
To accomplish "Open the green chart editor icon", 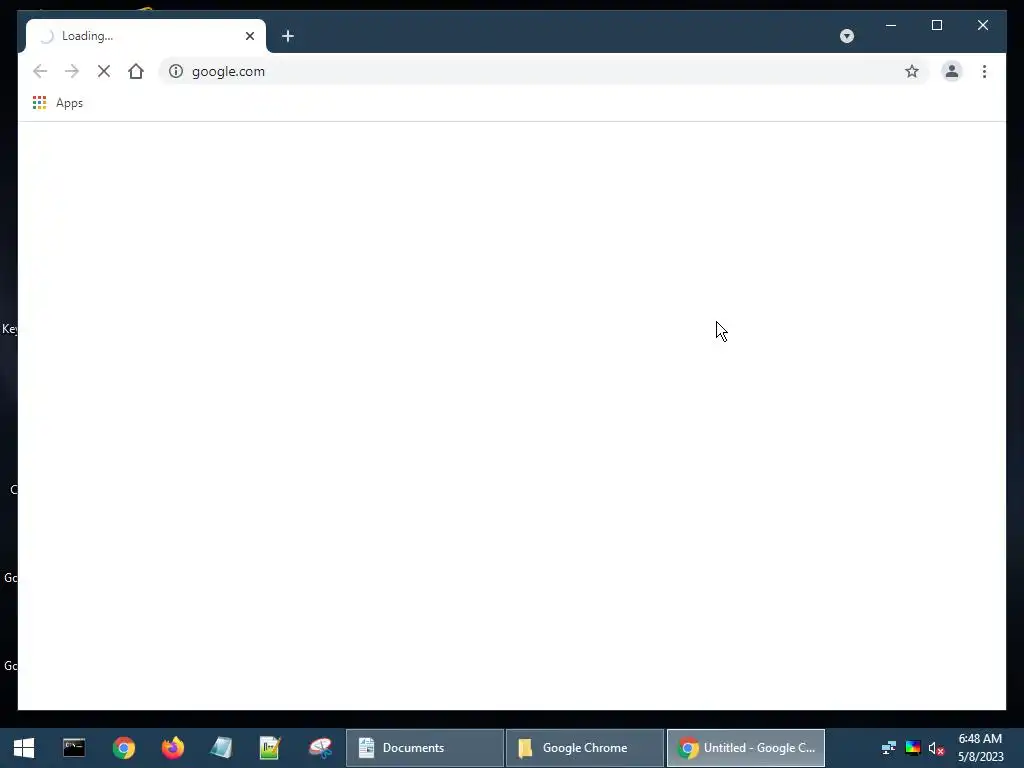I will 270,748.
